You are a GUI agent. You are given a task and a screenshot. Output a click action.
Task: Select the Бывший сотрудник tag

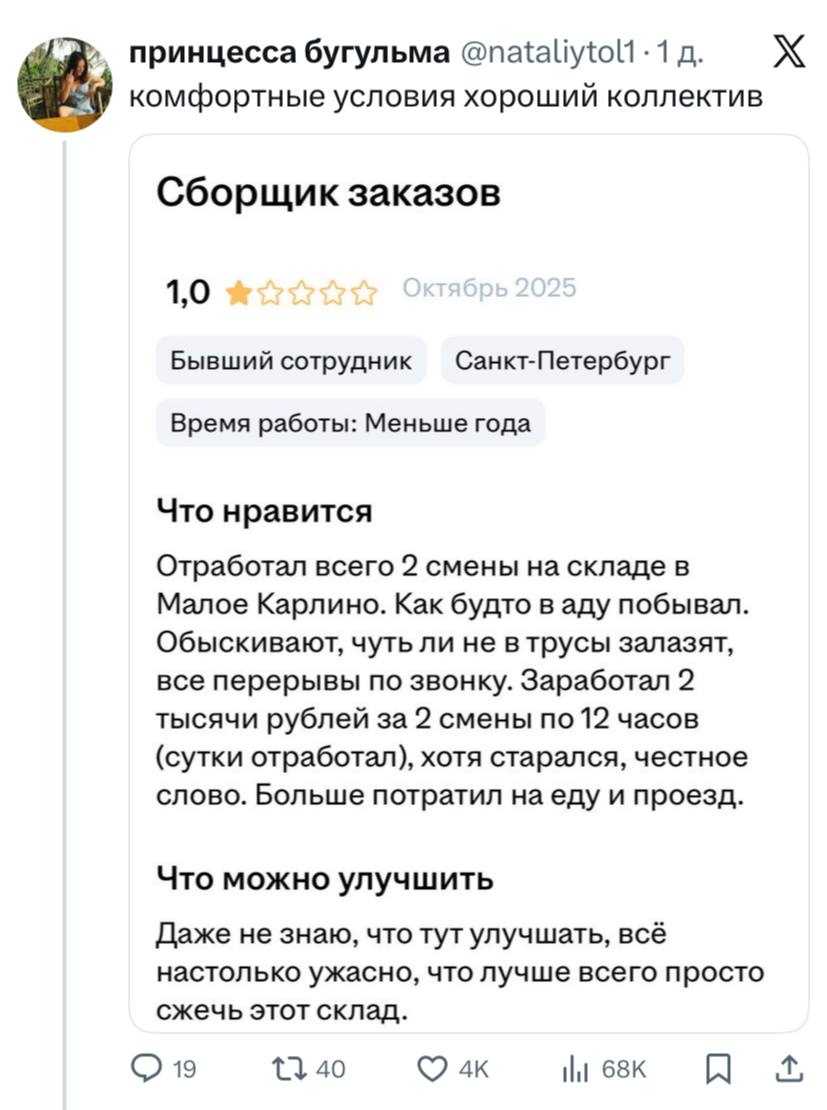(x=291, y=361)
